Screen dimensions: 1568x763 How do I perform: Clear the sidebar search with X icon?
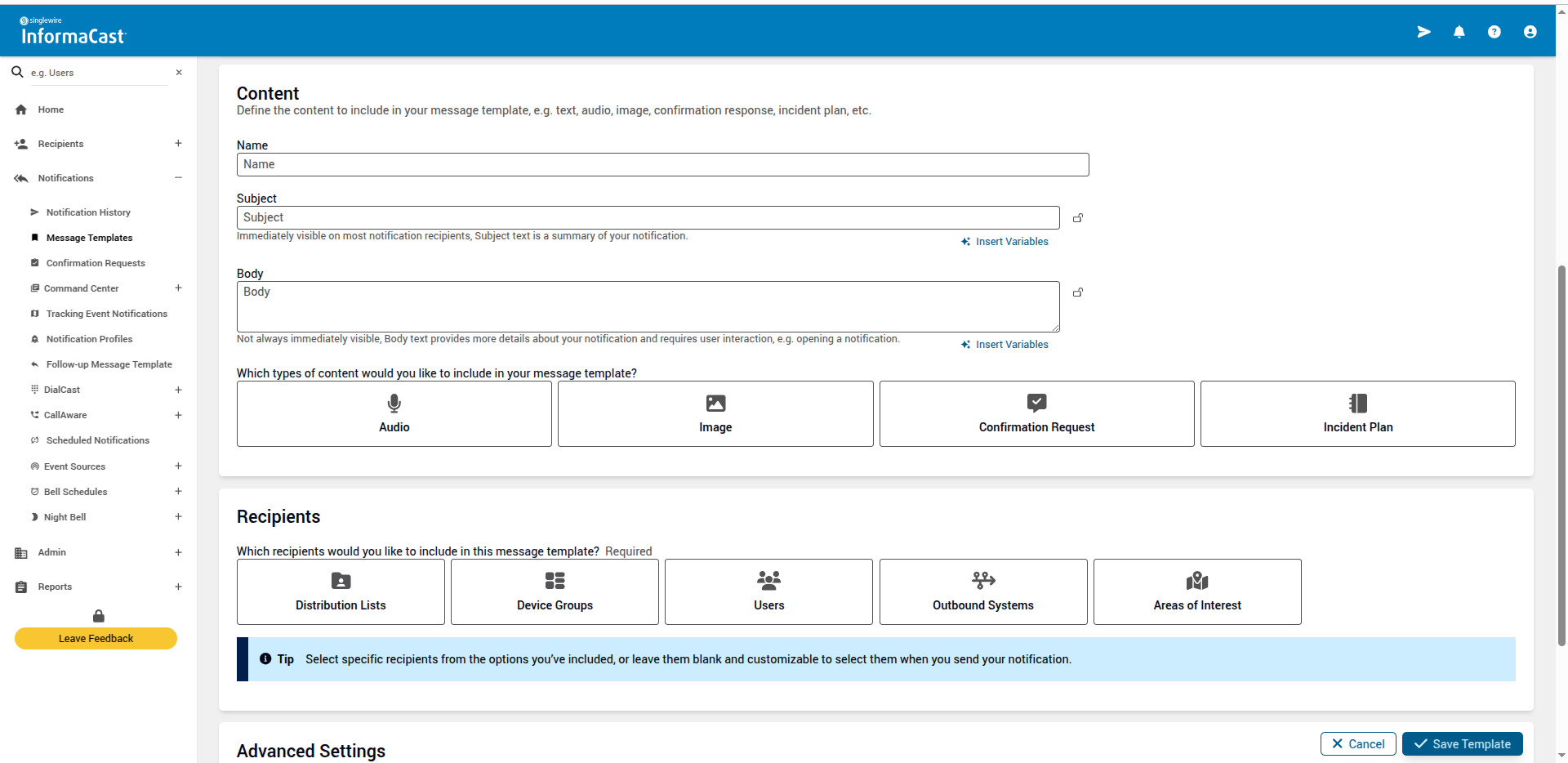(x=179, y=73)
